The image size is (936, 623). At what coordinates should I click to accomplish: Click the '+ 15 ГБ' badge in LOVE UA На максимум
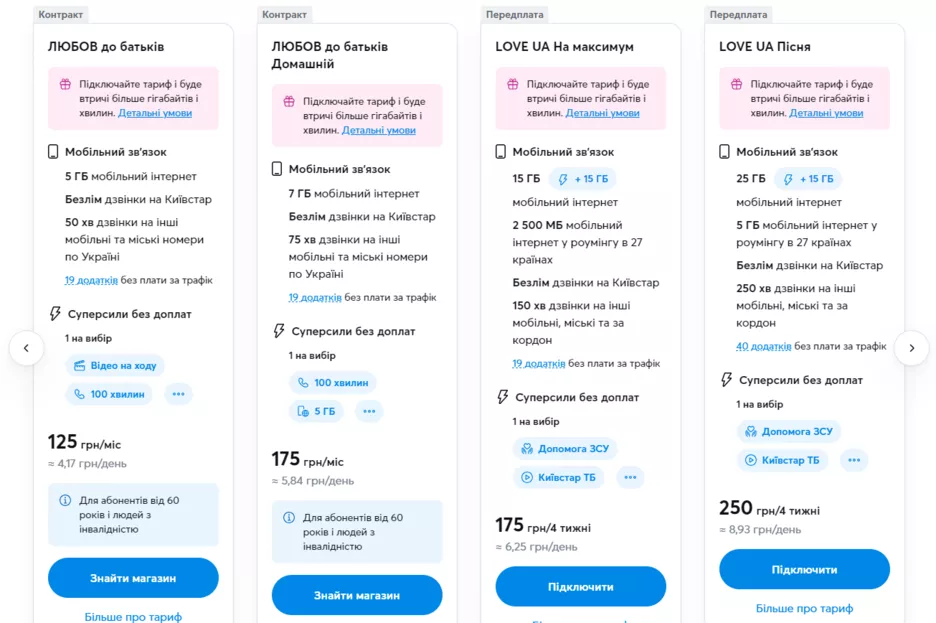tap(582, 179)
